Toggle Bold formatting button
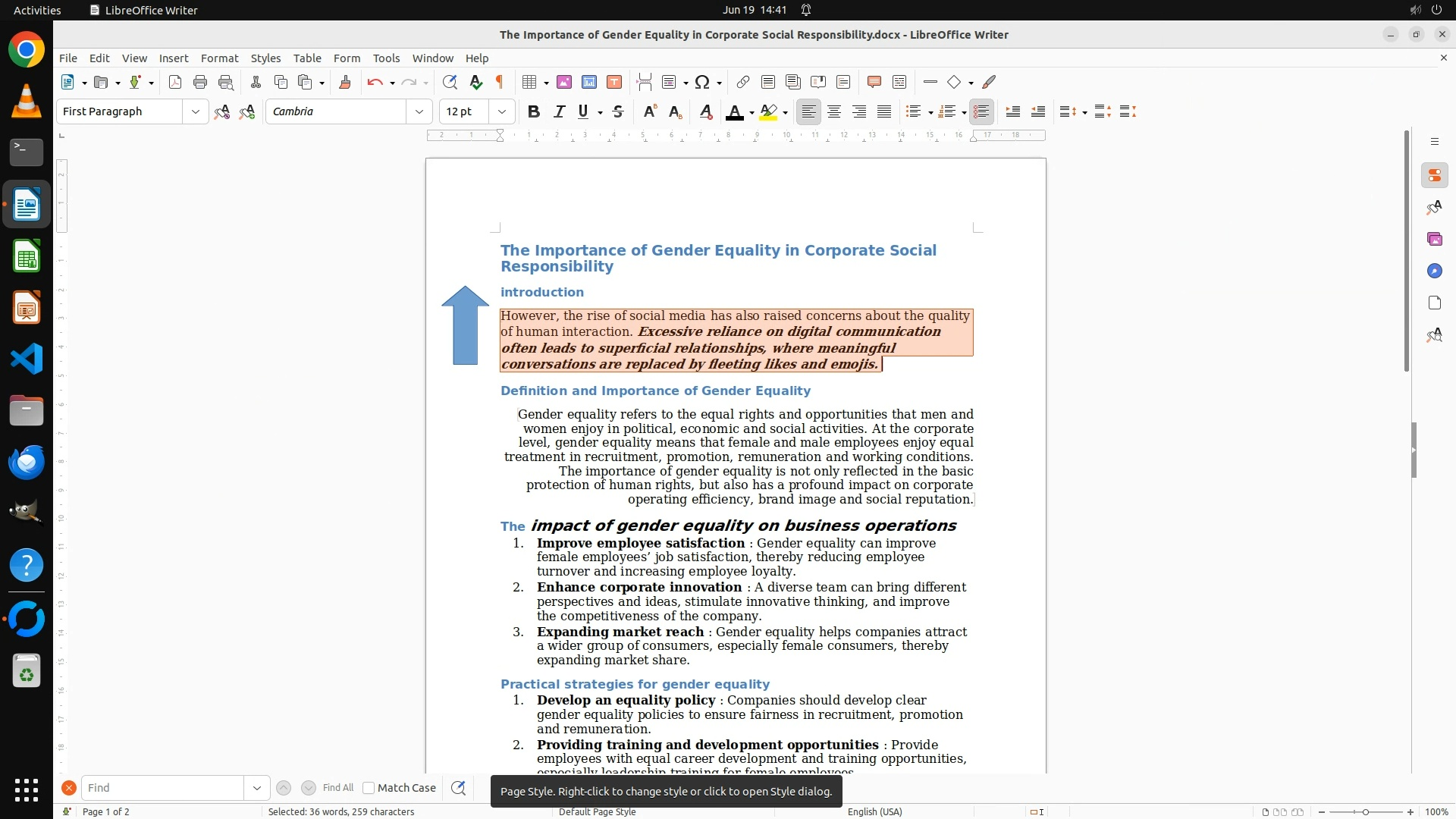 (534, 111)
